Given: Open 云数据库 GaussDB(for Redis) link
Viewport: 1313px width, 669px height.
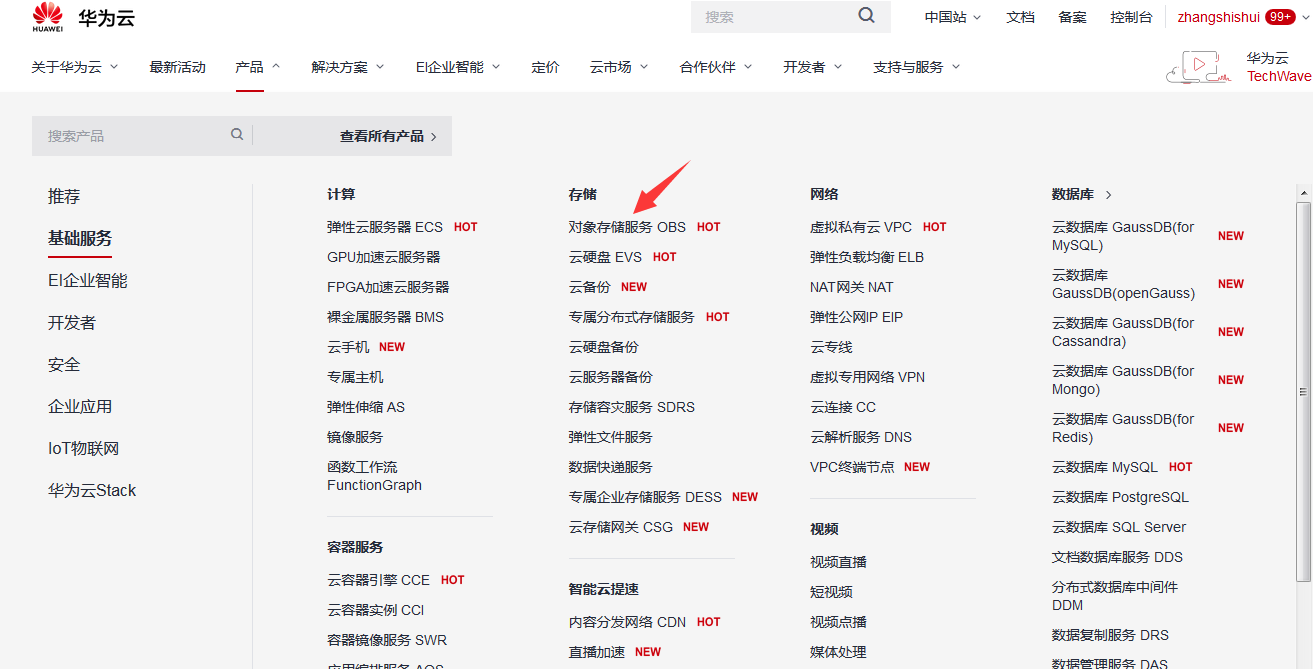Looking at the screenshot, I should click(1123, 428).
